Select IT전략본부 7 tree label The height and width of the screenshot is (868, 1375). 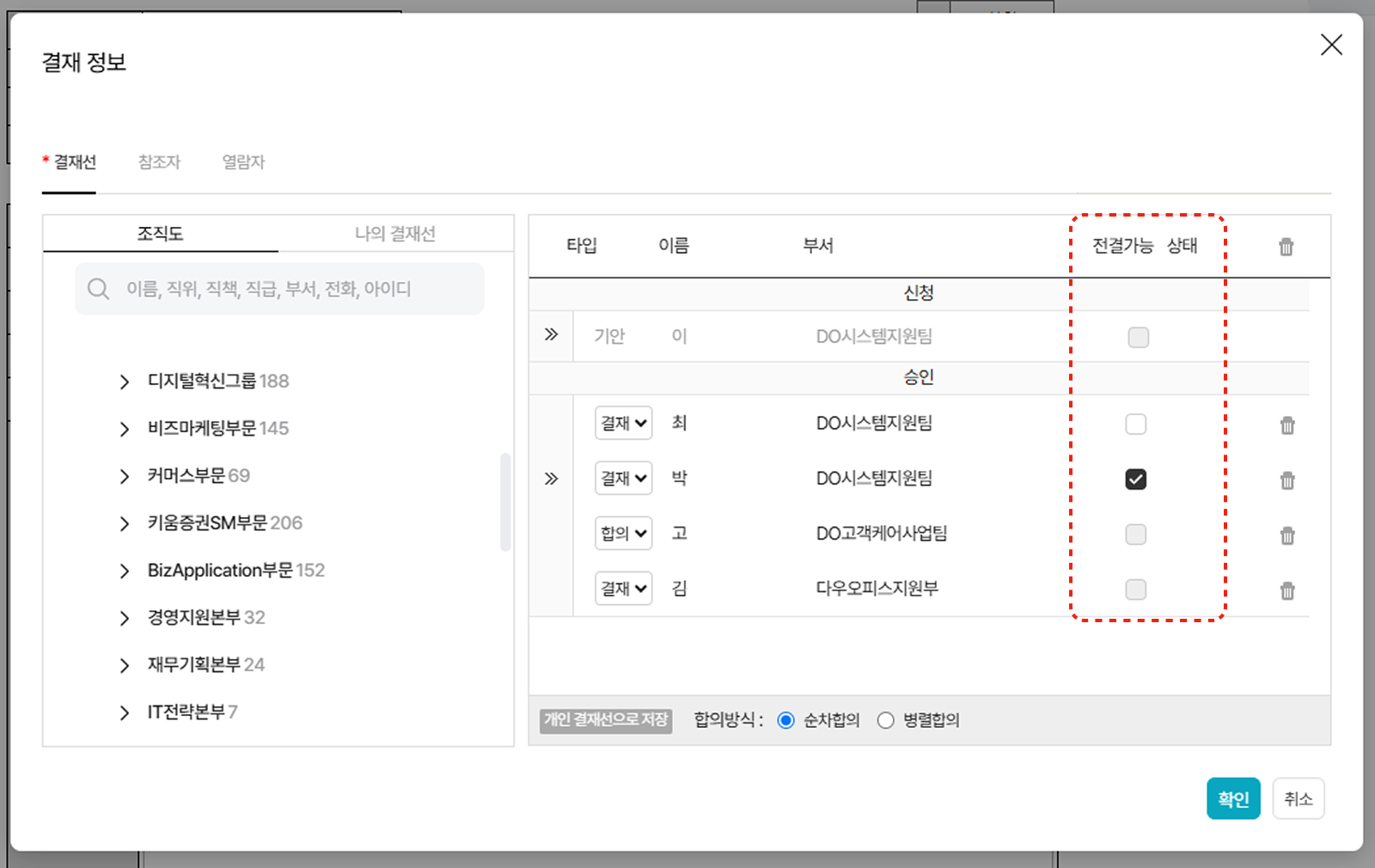(x=192, y=712)
